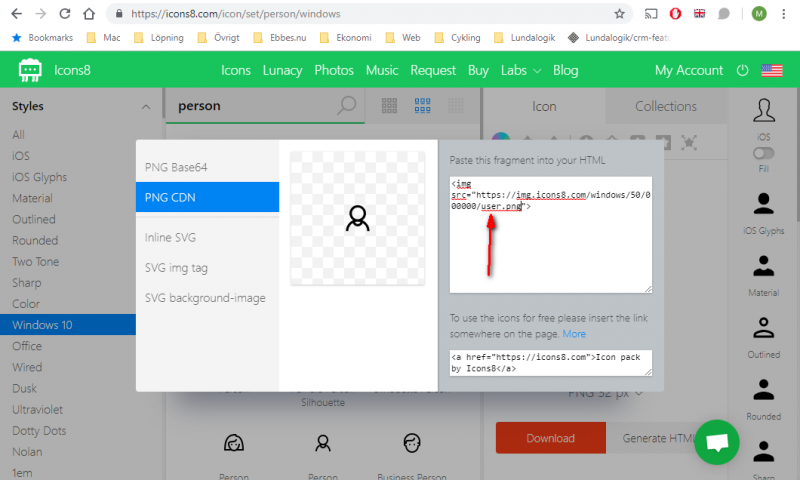The height and width of the screenshot is (480, 800).
Task: Click the logout power icon
Action: pos(742,70)
